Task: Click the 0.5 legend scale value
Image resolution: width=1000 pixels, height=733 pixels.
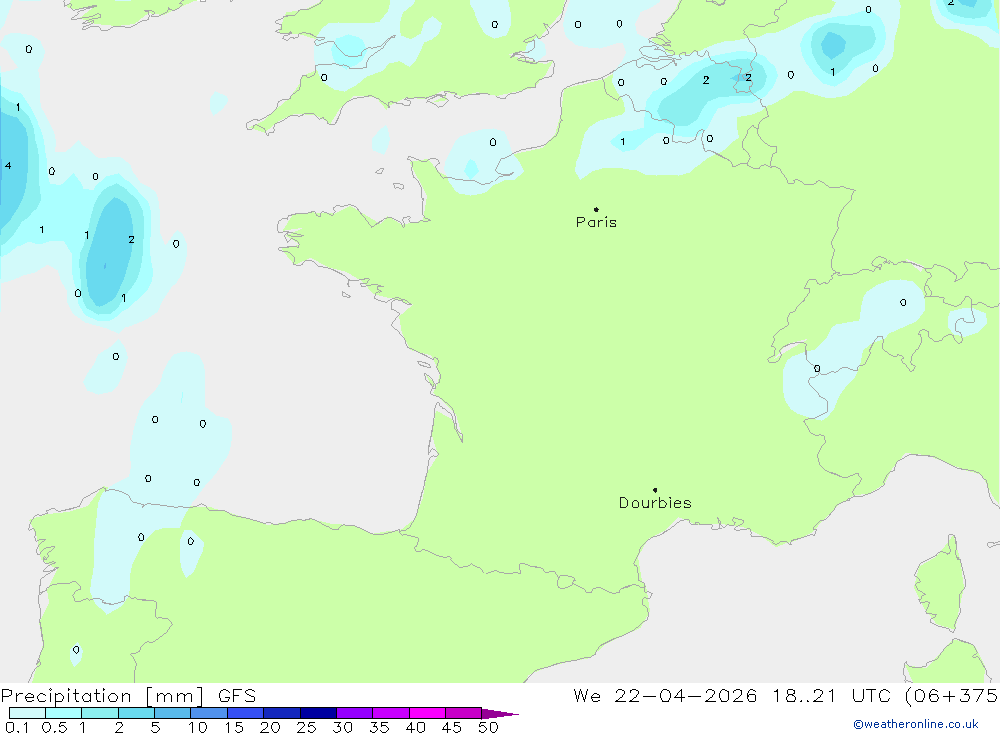Action: click(54, 727)
